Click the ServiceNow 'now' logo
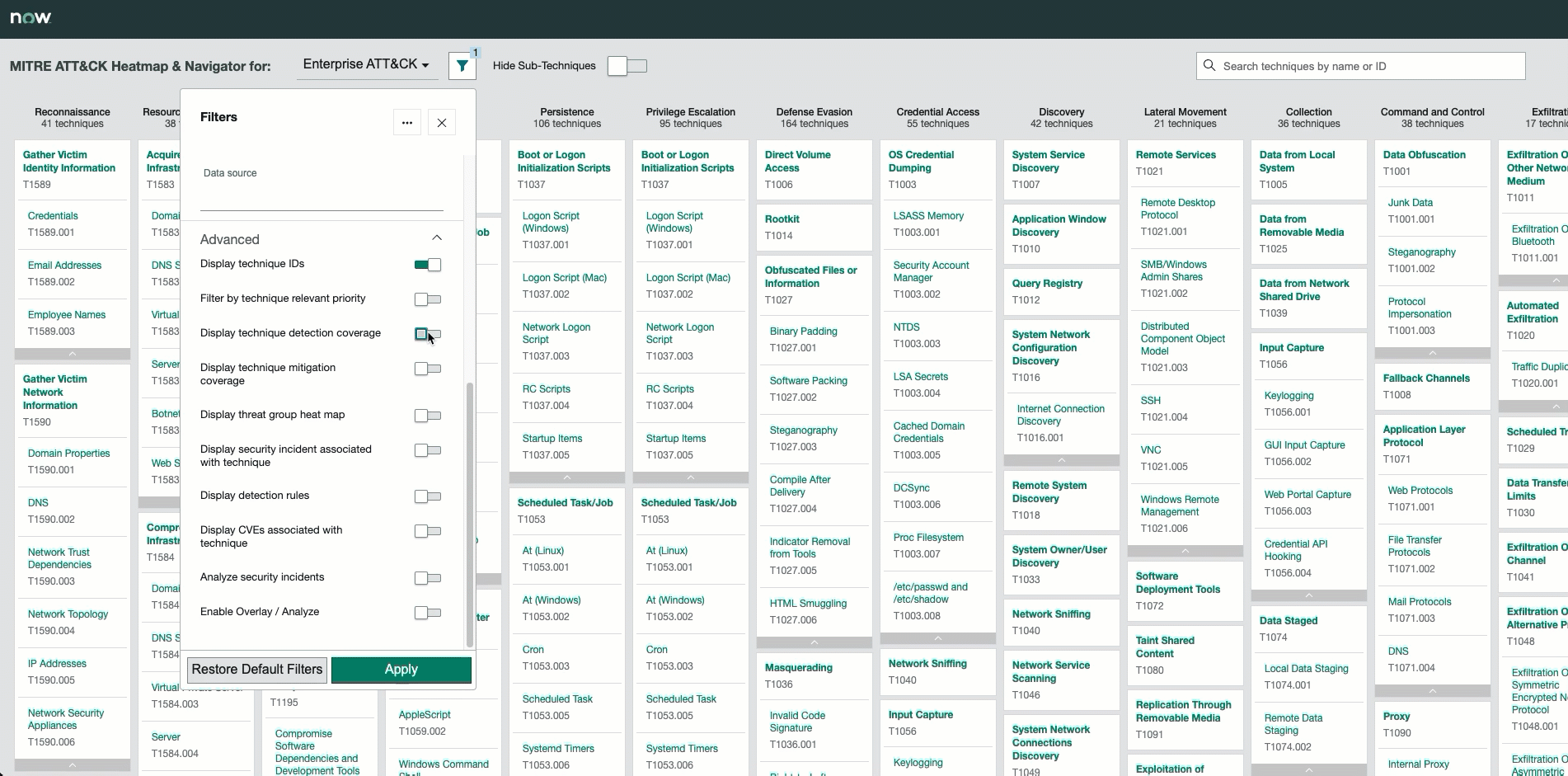1568x776 pixels. point(31,17)
